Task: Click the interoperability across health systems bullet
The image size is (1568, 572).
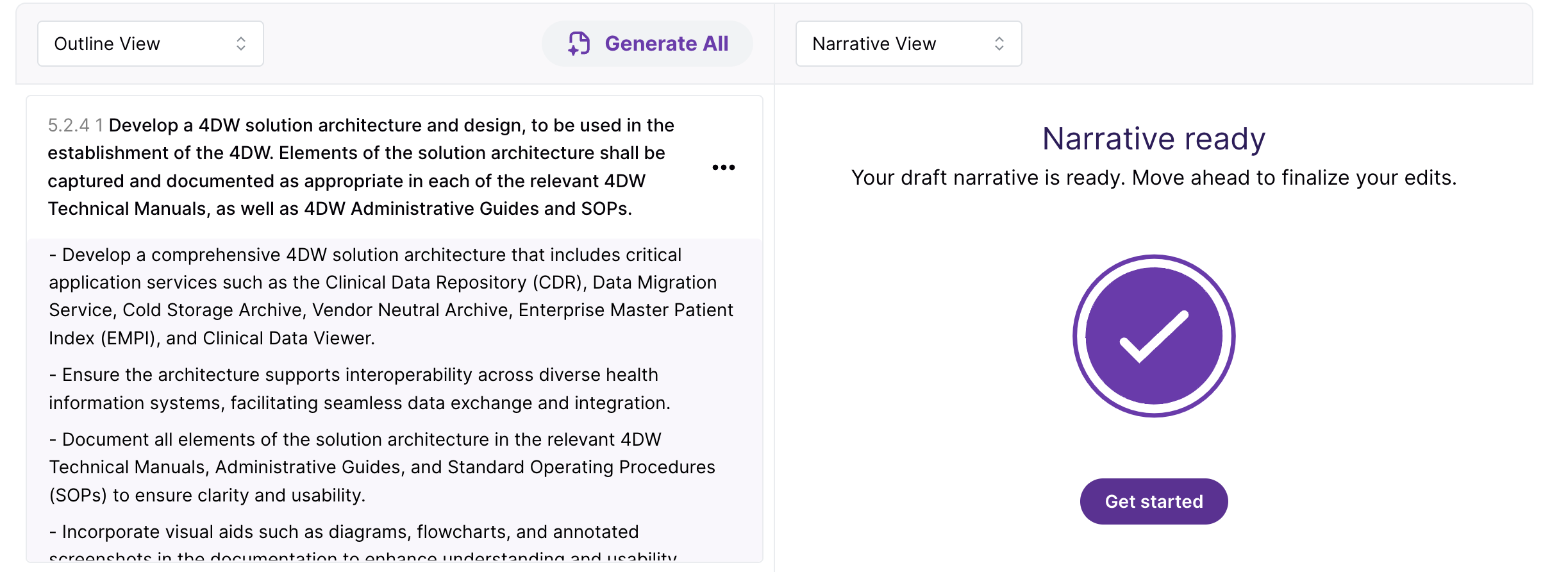Action: (x=359, y=389)
